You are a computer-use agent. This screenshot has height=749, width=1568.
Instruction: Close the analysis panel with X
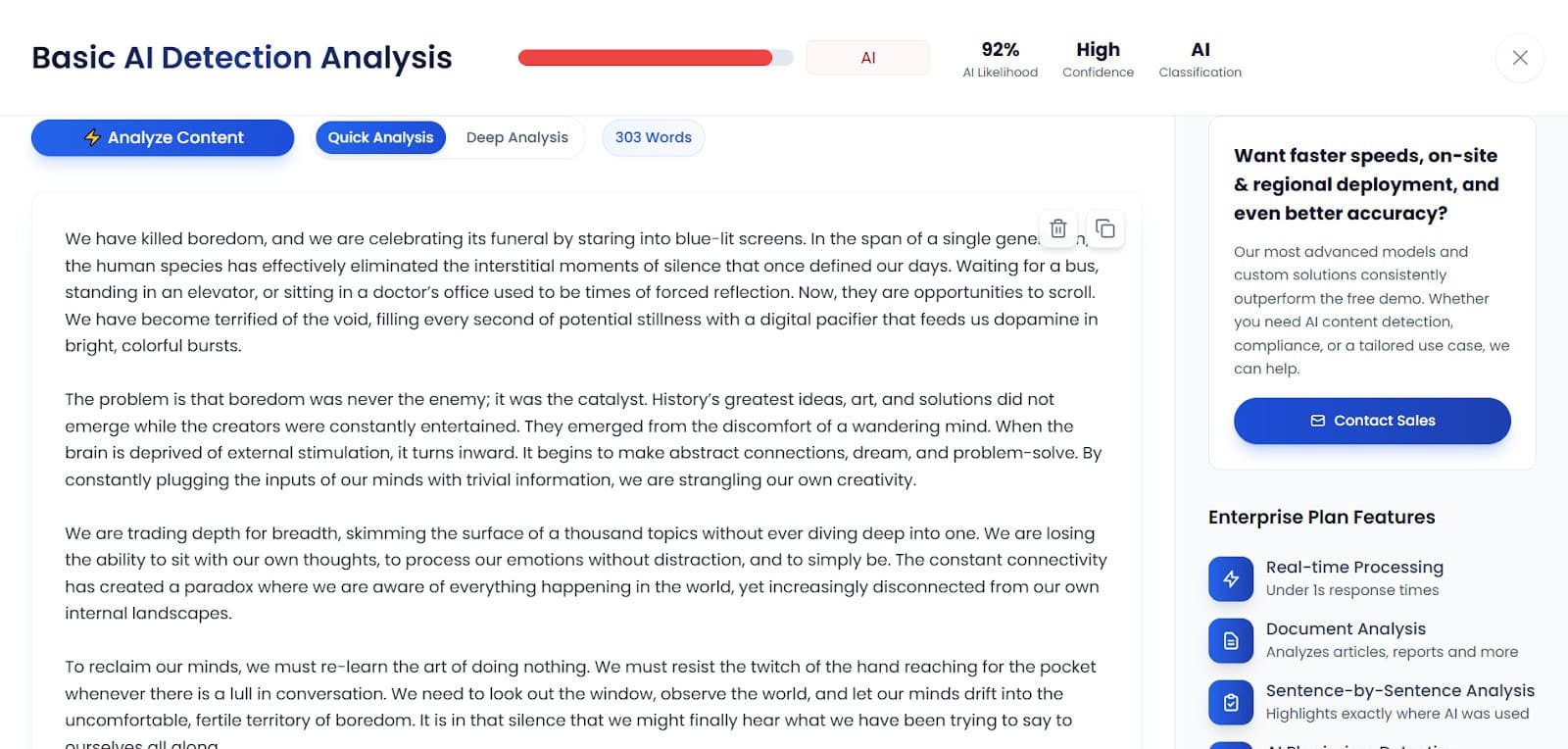[x=1519, y=58]
